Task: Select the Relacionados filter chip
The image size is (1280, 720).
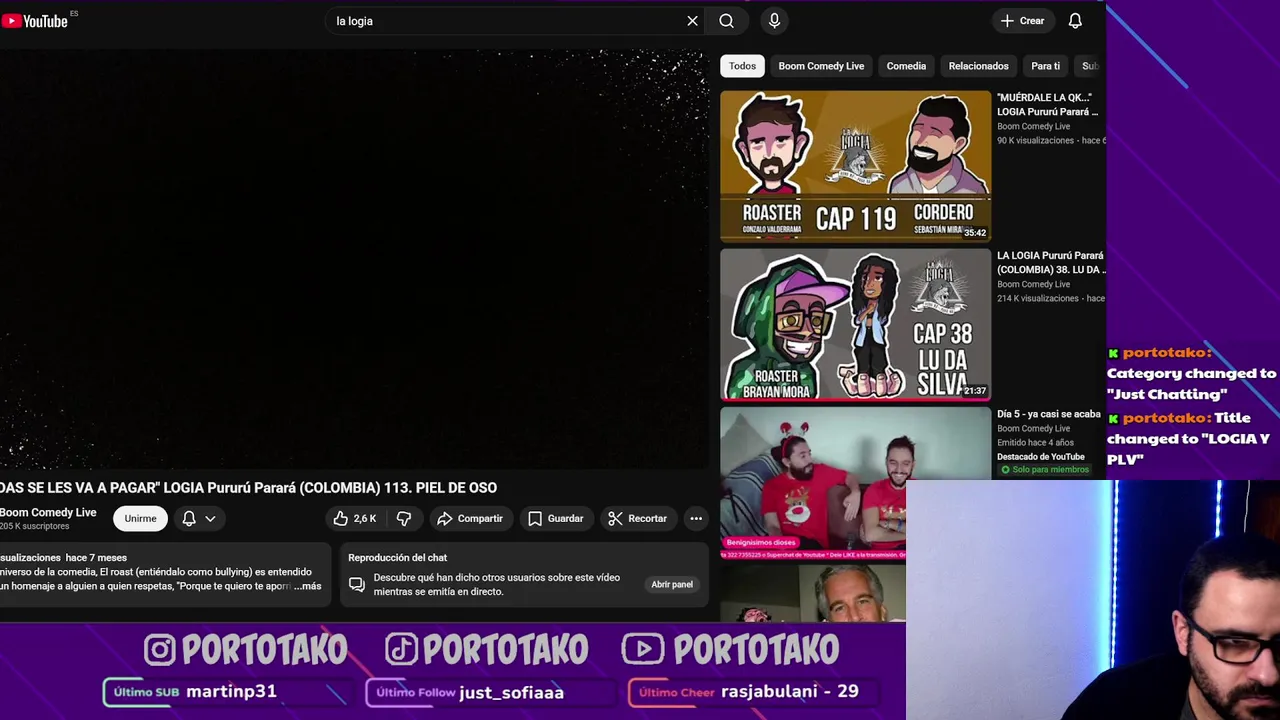Action: [978, 66]
